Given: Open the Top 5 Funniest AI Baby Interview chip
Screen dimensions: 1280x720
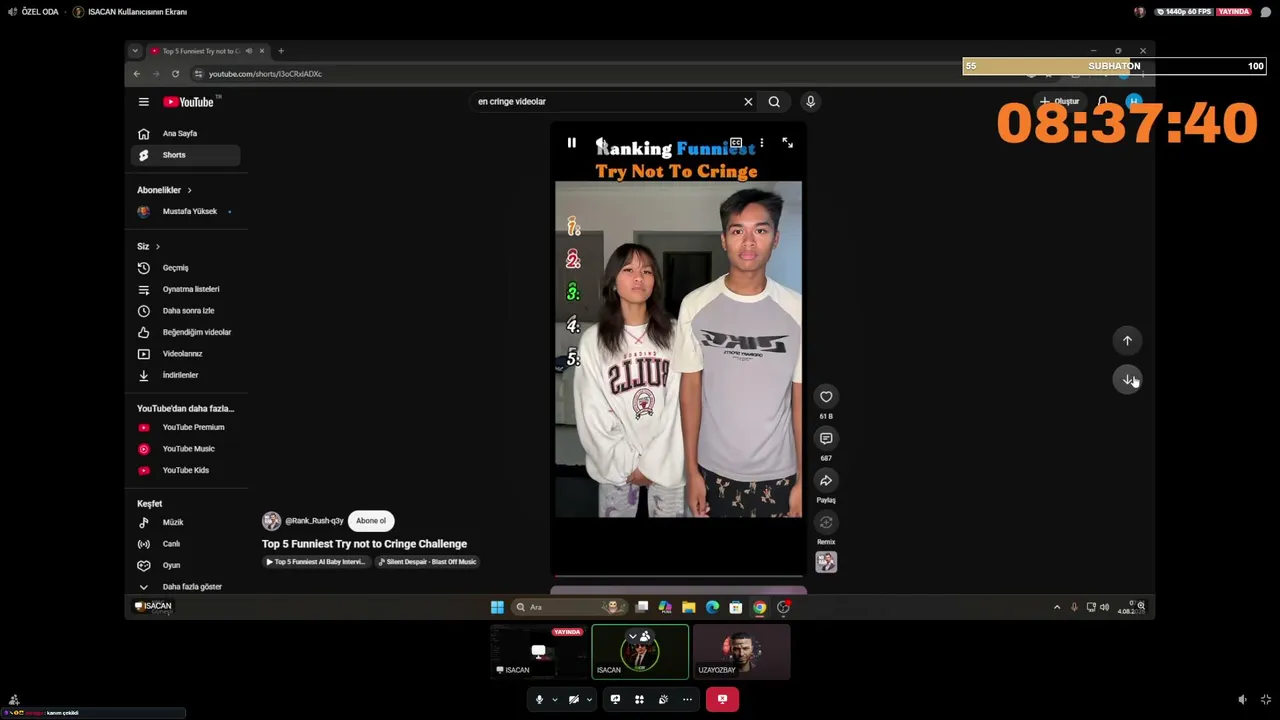Looking at the screenshot, I should click(x=316, y=562).
